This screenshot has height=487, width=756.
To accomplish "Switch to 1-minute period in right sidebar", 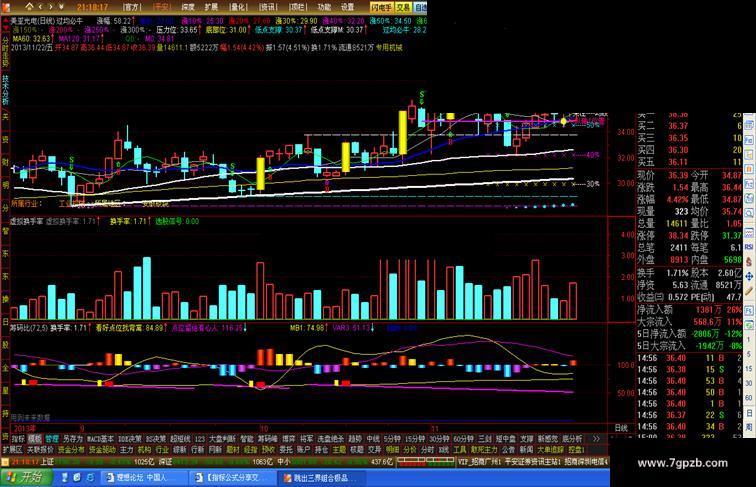I will point(749,340).
